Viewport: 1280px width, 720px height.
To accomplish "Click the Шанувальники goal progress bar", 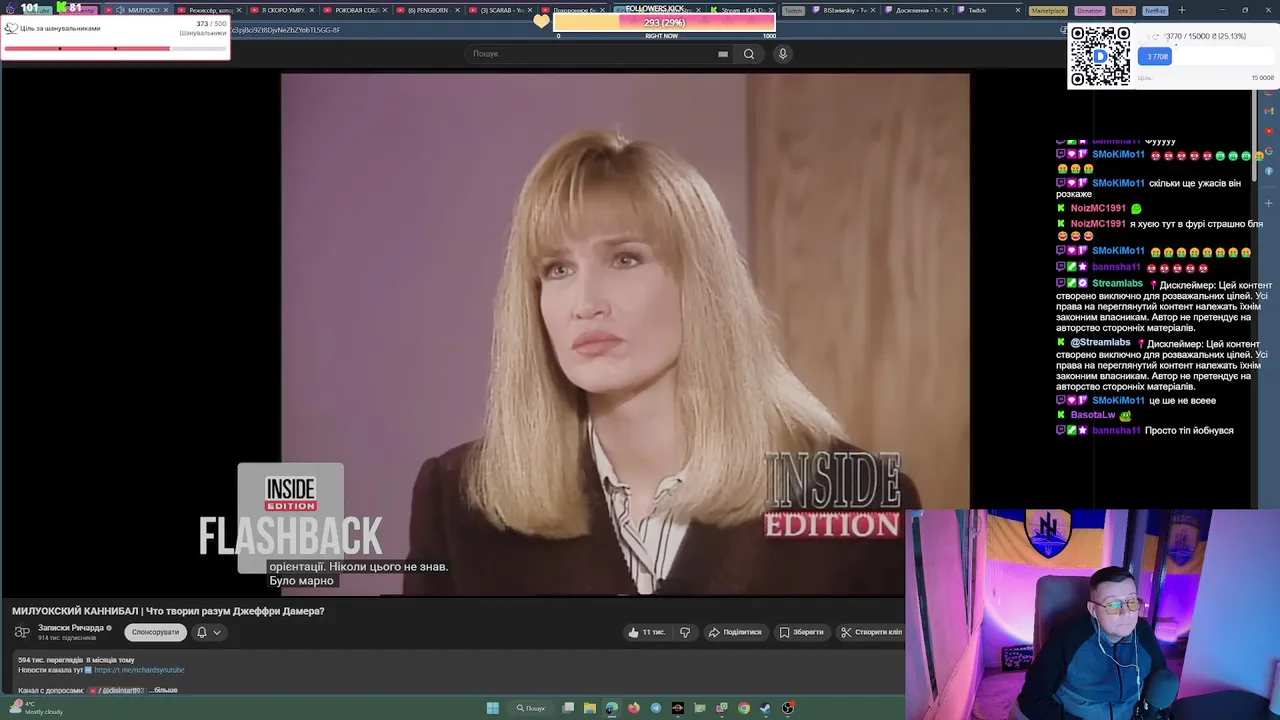I will click(x=115, y=48).
